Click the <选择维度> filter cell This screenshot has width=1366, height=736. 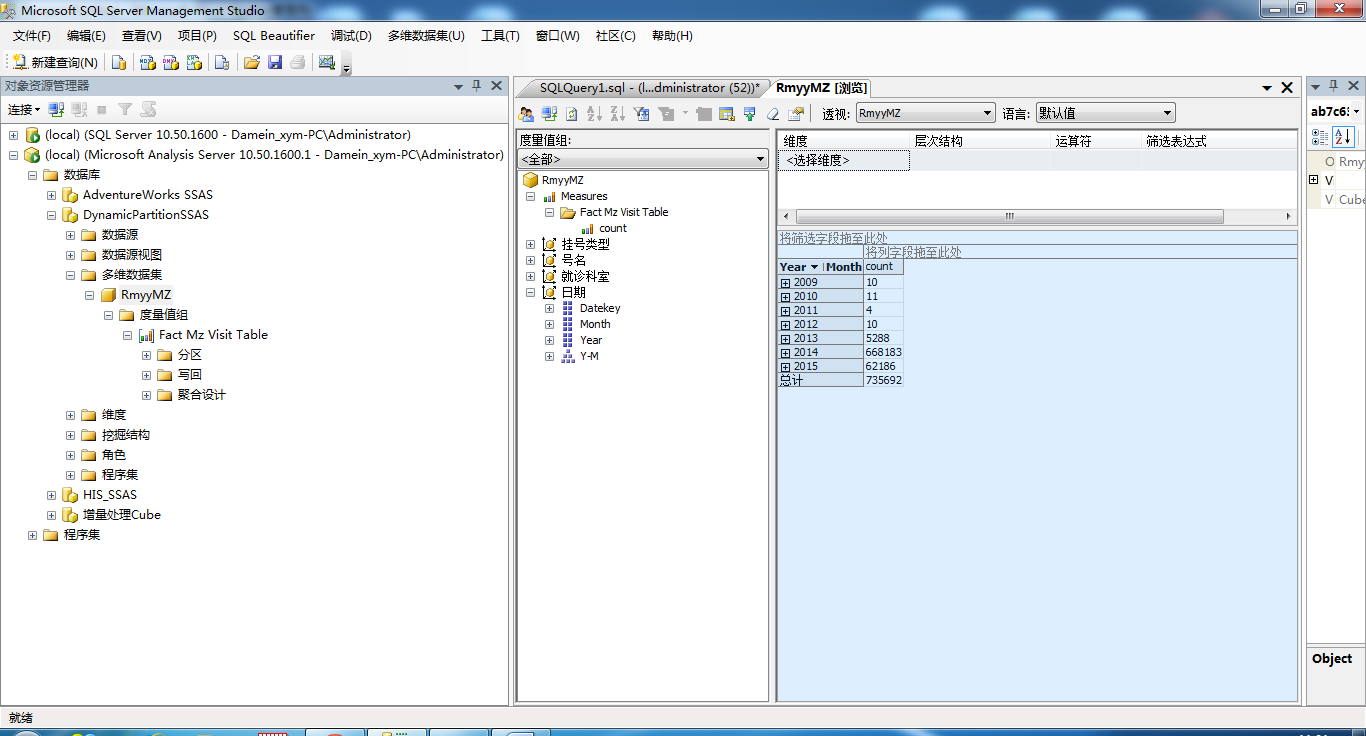point(844,160)
